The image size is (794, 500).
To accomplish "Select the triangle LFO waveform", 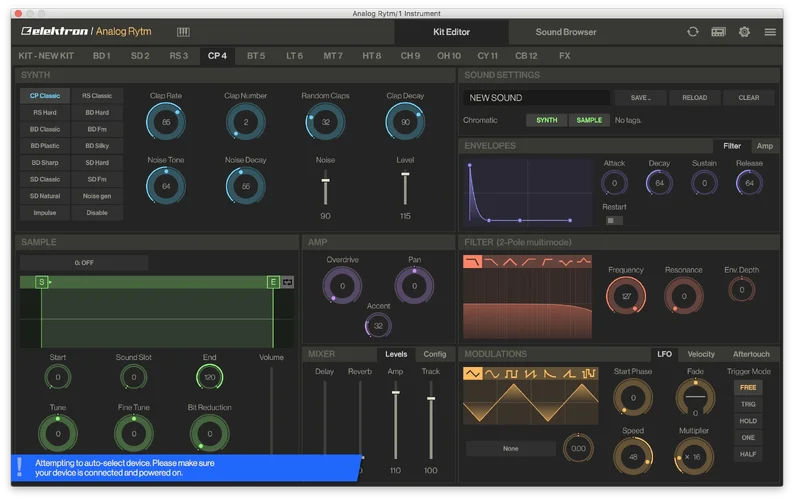I will click(472, 374).
